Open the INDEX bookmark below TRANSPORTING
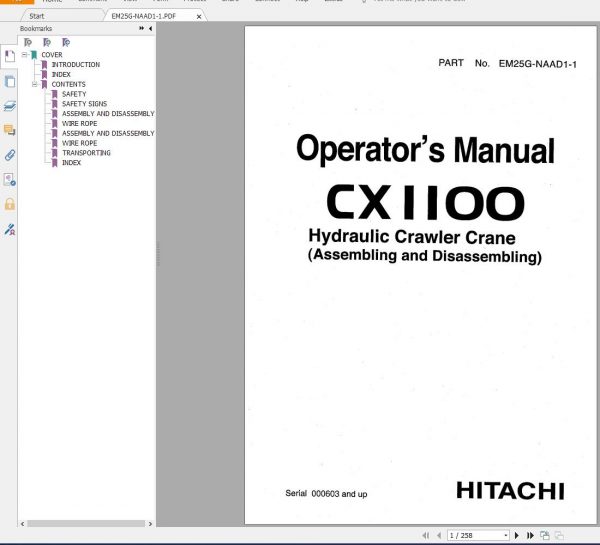This screenshot has width=600, height=545. coord(72,163)
